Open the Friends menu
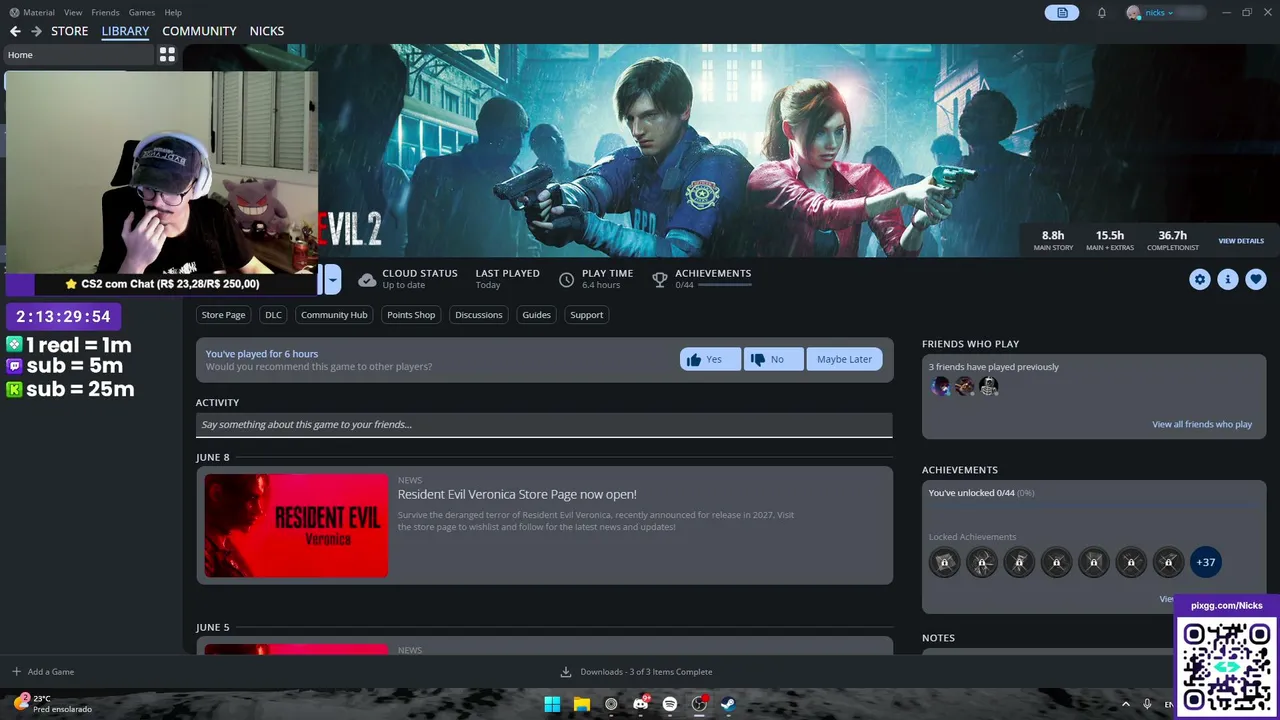 [105, 13]
